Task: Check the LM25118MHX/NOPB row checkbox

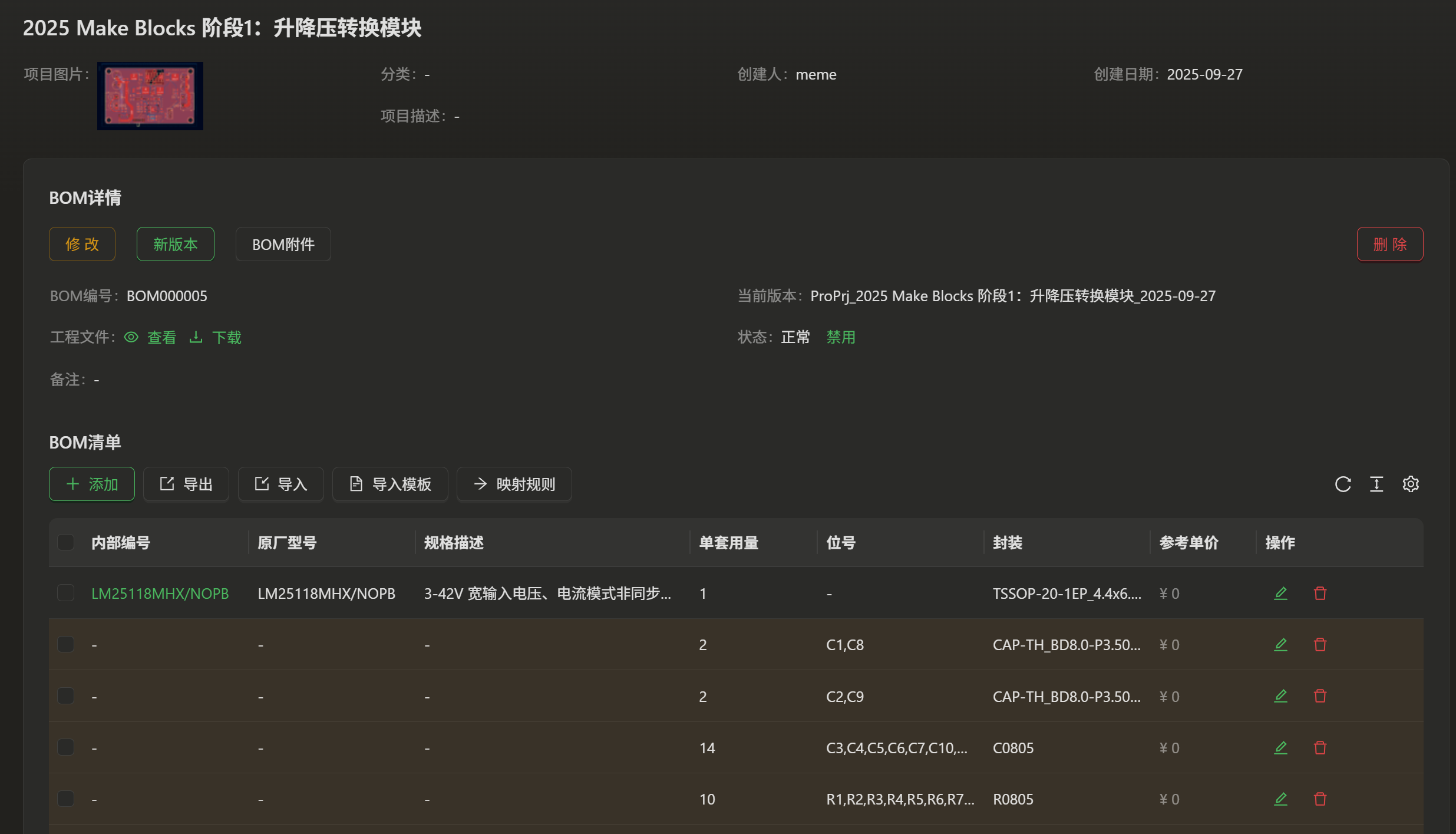Action: pyautogui.click(x=65, y=593)
